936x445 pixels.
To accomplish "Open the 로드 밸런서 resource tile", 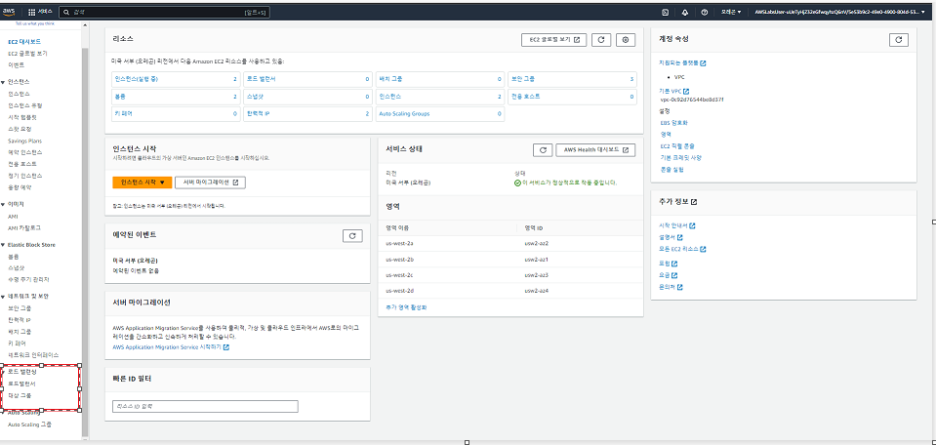I will click(x=307, y=79).
